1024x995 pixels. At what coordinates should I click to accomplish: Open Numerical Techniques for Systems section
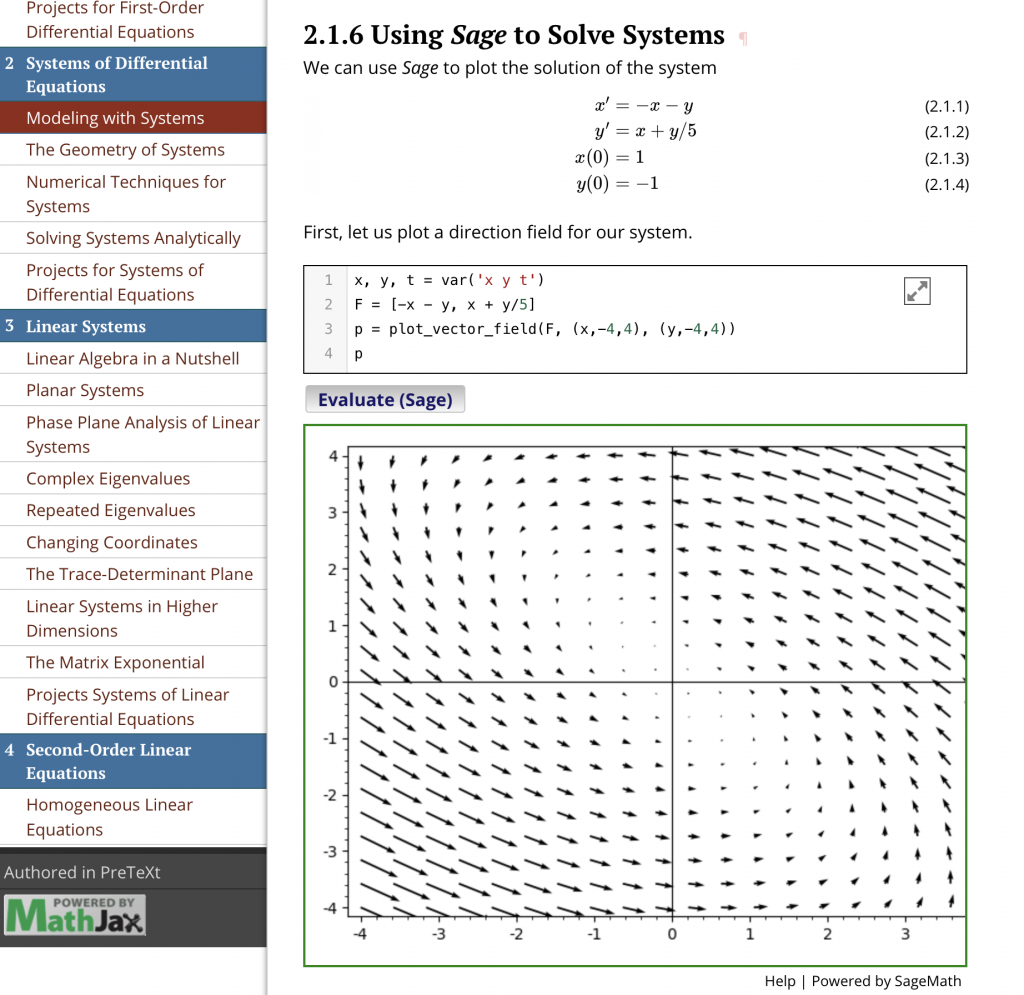coord(133,194)
